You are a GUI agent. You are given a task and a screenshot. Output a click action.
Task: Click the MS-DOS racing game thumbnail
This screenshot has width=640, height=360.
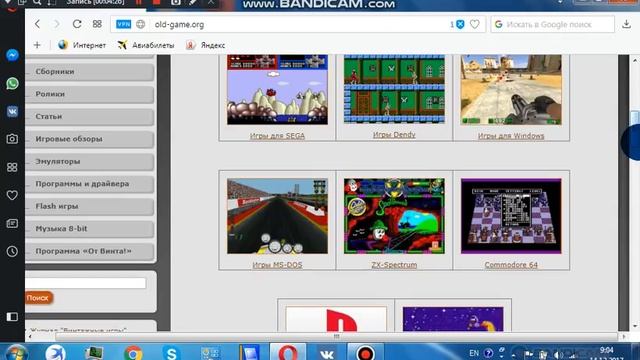277,216
